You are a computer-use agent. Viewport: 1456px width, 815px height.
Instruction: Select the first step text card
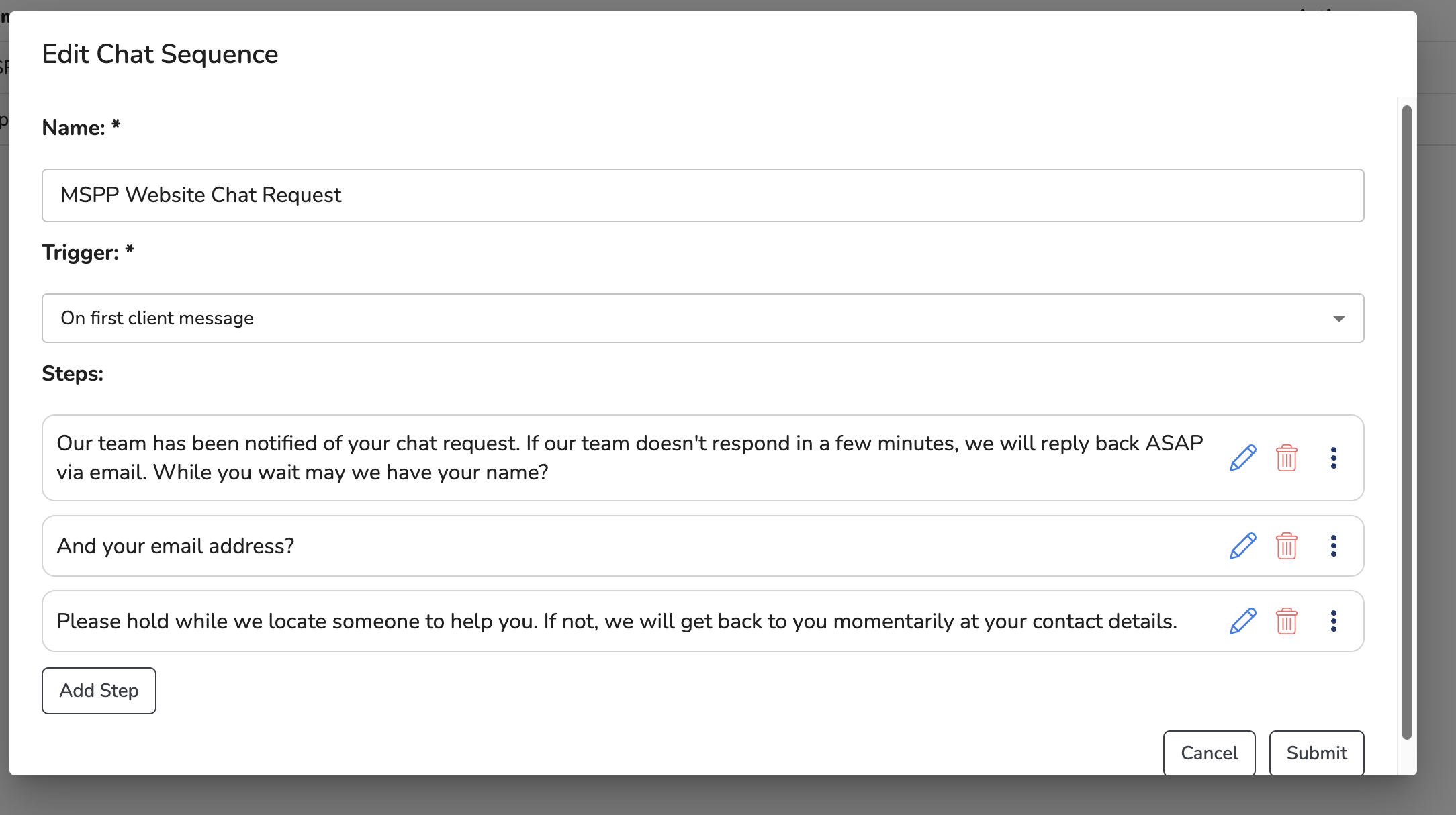604,458
